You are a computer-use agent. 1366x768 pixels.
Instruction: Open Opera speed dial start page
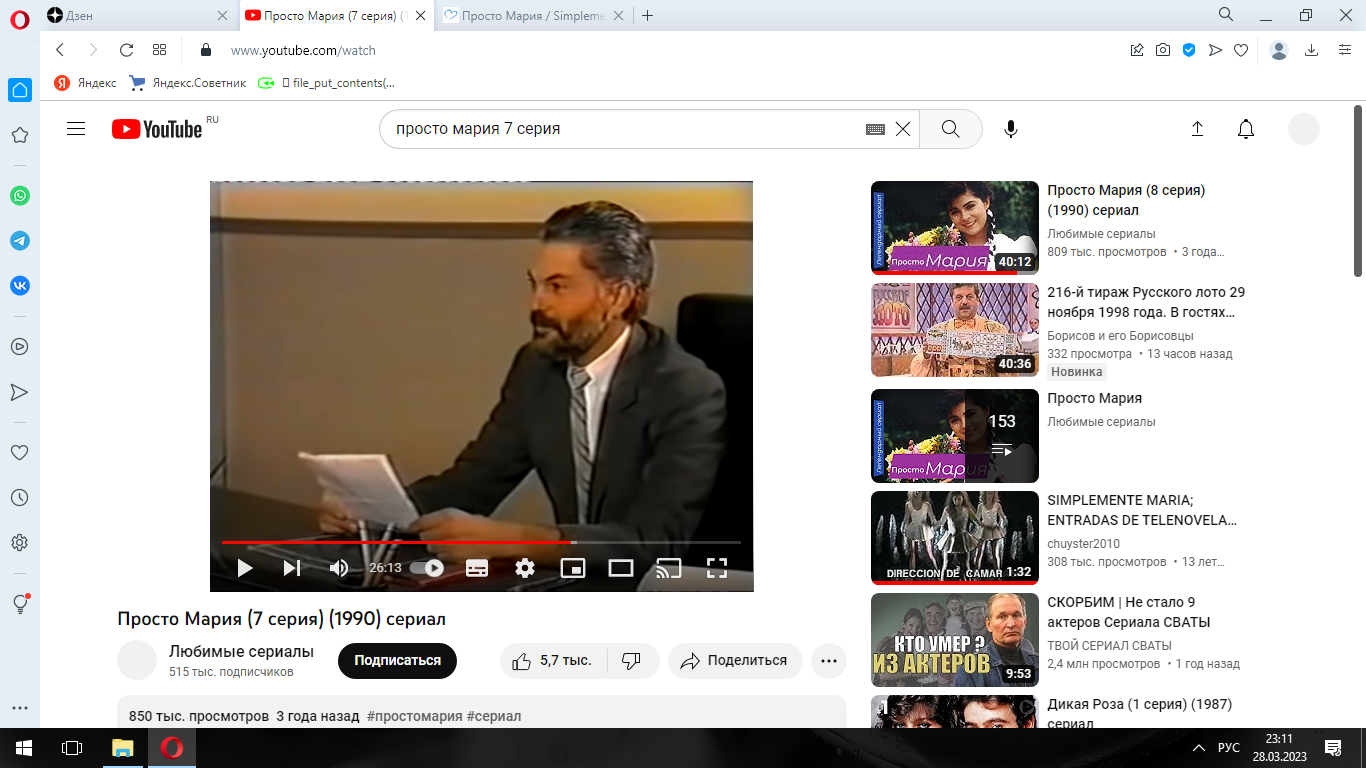pyautogui.click(x=159, y=50)
